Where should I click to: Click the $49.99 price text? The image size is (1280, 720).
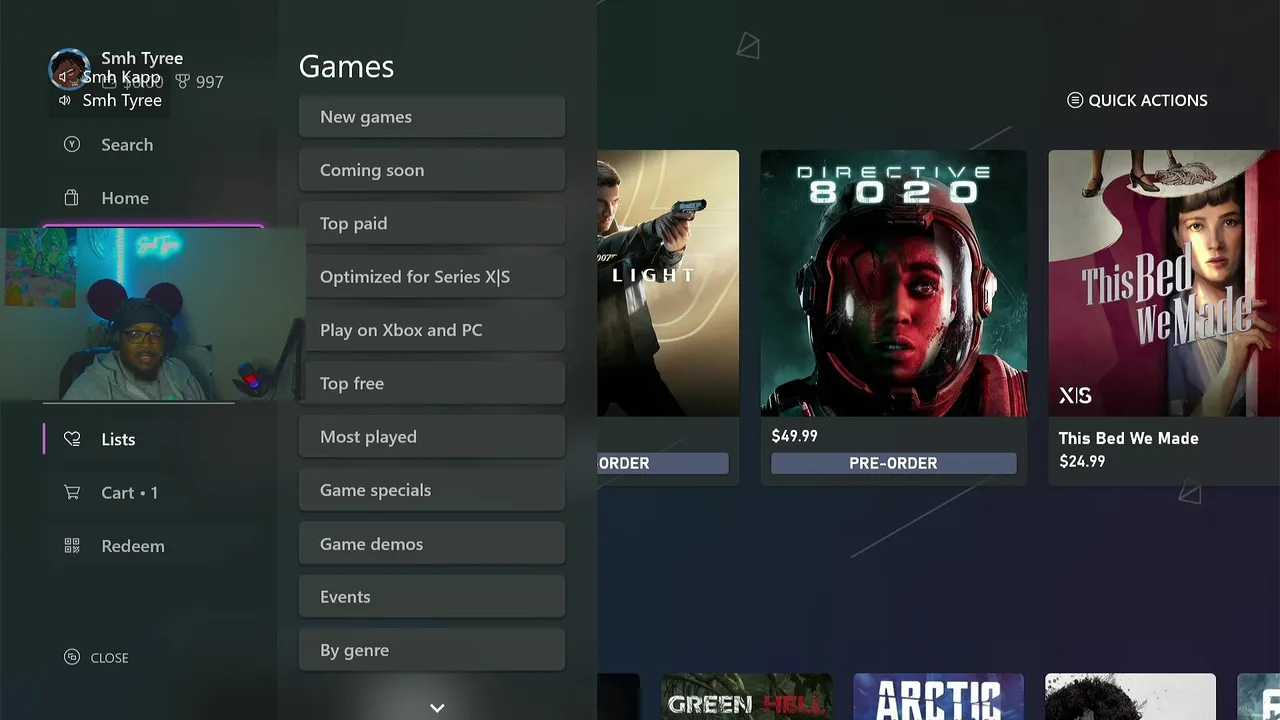(x=794, y=436)
